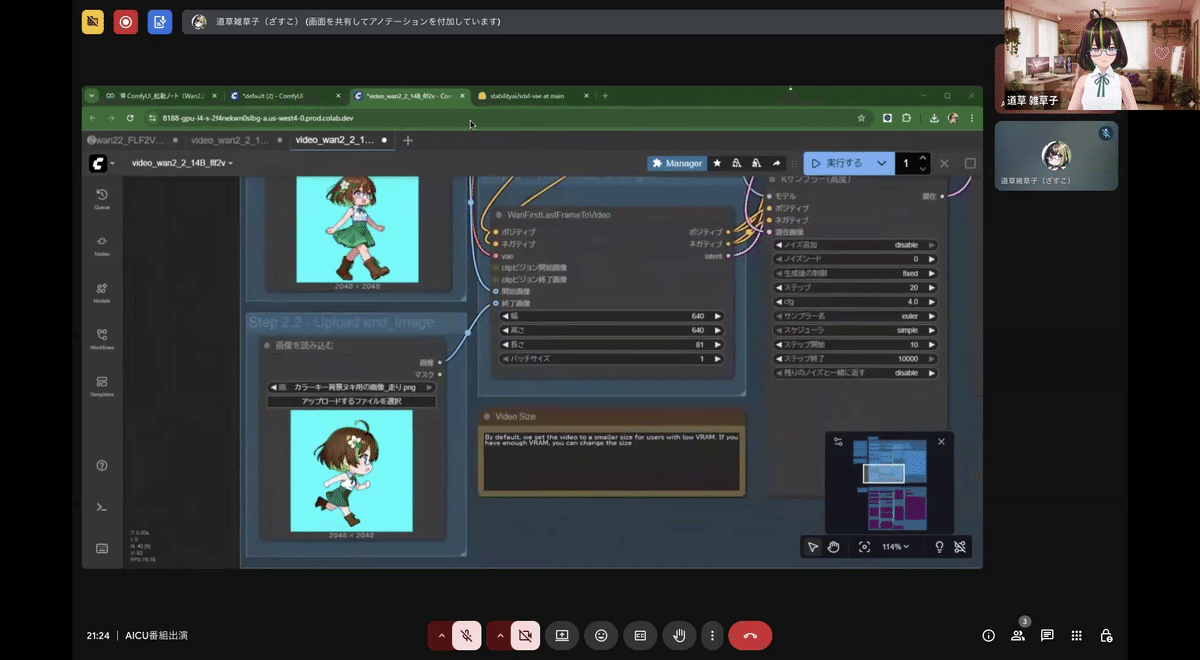Open the 114% zoom level dropdown

click(895, 547)
